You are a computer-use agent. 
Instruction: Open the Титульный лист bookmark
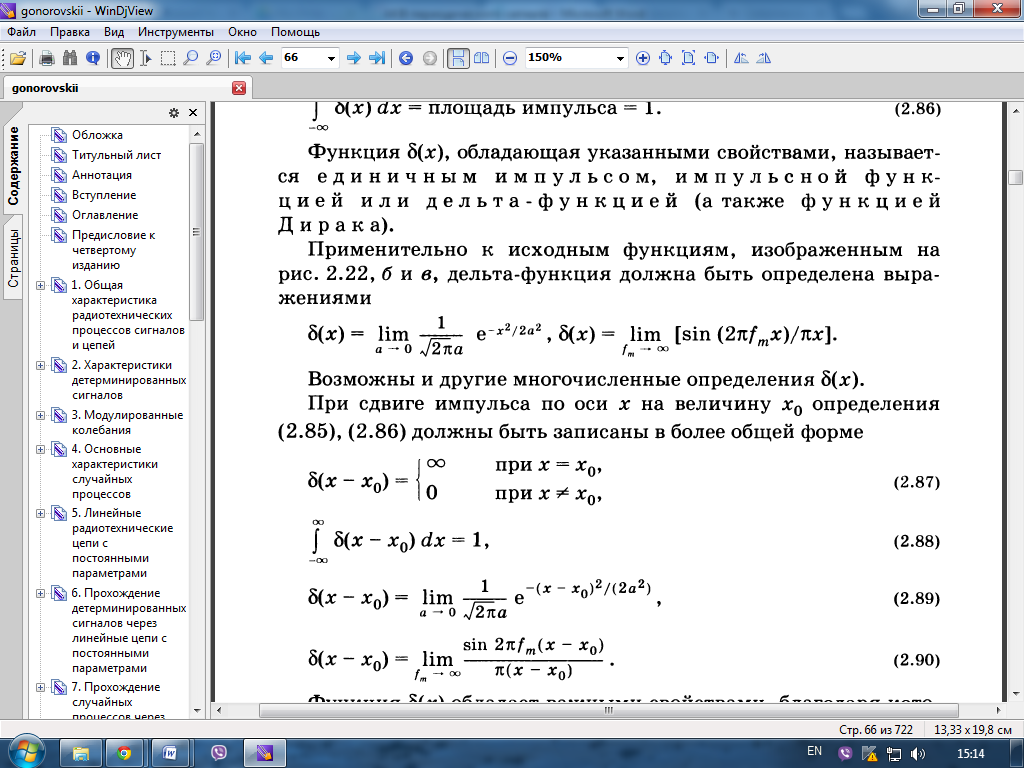pos(116,155)
